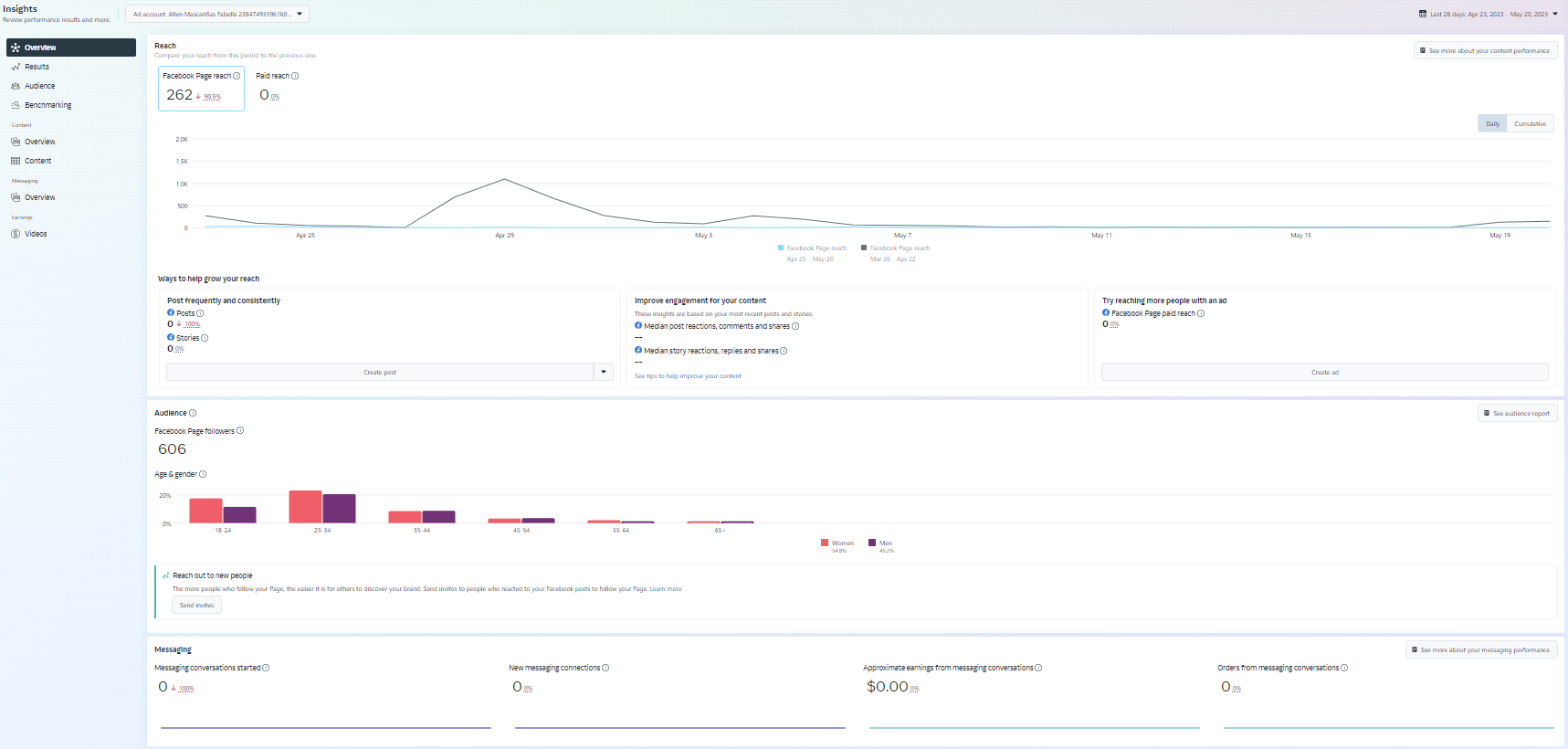Viewport: 1568px width, 749px height.
Task: Click the 25-34 Women bar in chart
Action: 305,507
